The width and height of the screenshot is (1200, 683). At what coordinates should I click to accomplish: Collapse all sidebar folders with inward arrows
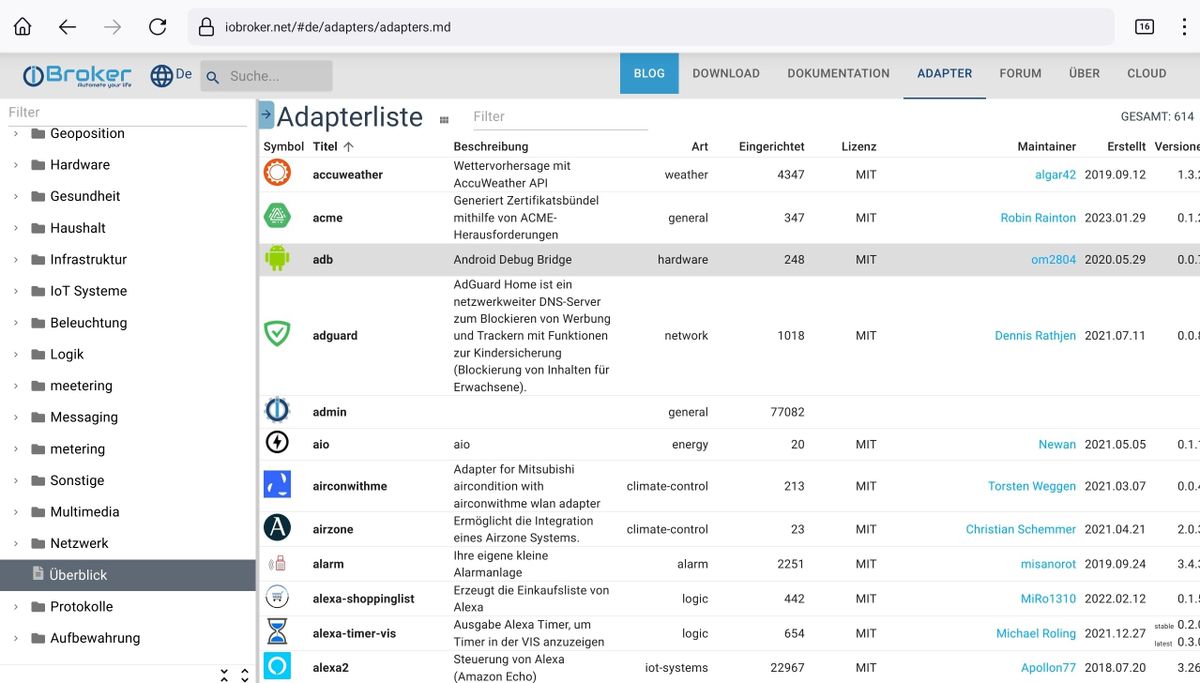point(224,674)
